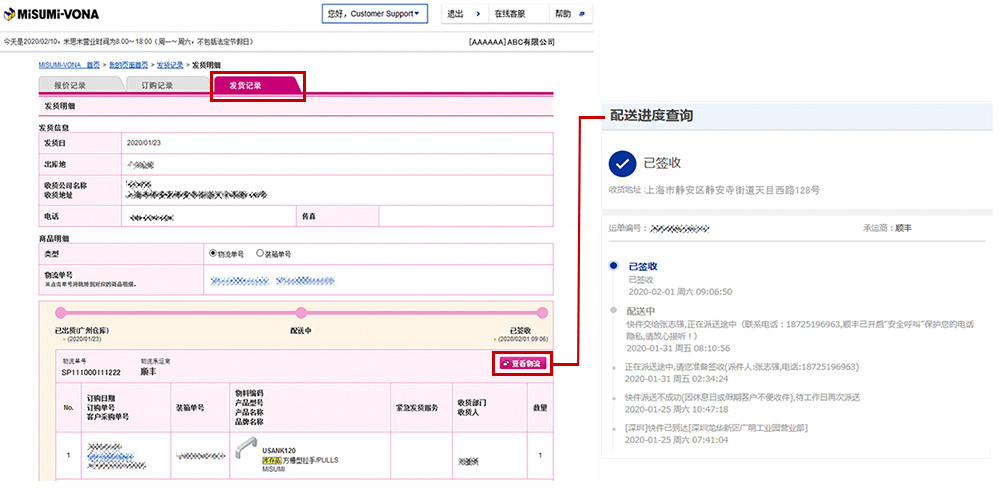Image resolution: width=1000 pixels, height=491 pixels.
Task: Click the 查看物流 view logistics button
Action: point(523,363)
